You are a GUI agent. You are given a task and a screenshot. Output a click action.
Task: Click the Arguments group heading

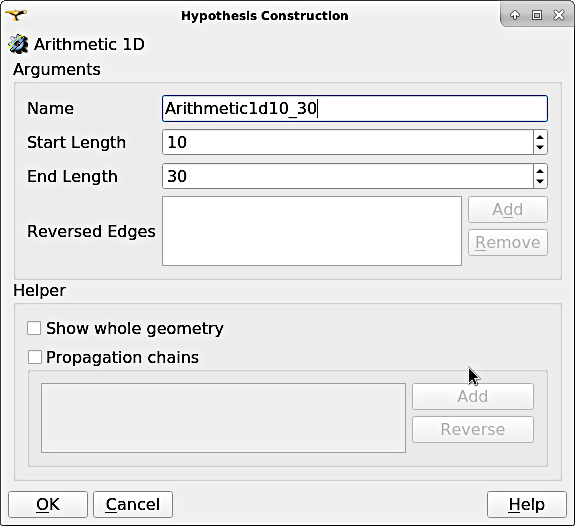[x=56, y=69]
